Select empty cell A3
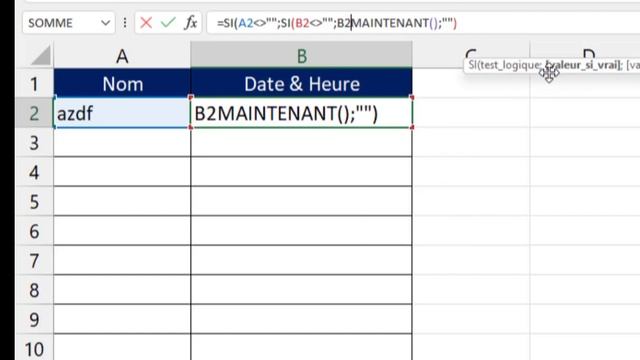 coord(122,142)
